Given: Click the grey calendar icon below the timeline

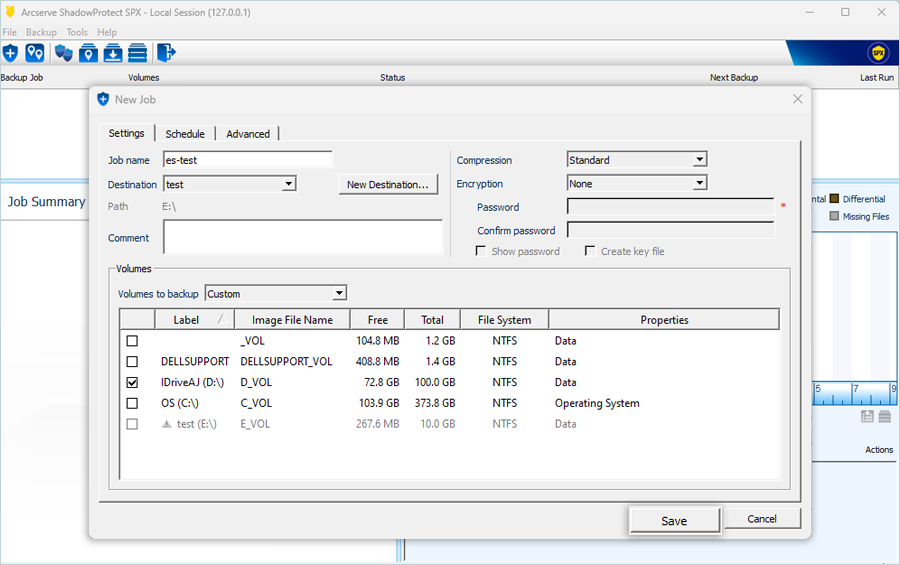Looking at the screenshot, I should click(x=867, y=416).
